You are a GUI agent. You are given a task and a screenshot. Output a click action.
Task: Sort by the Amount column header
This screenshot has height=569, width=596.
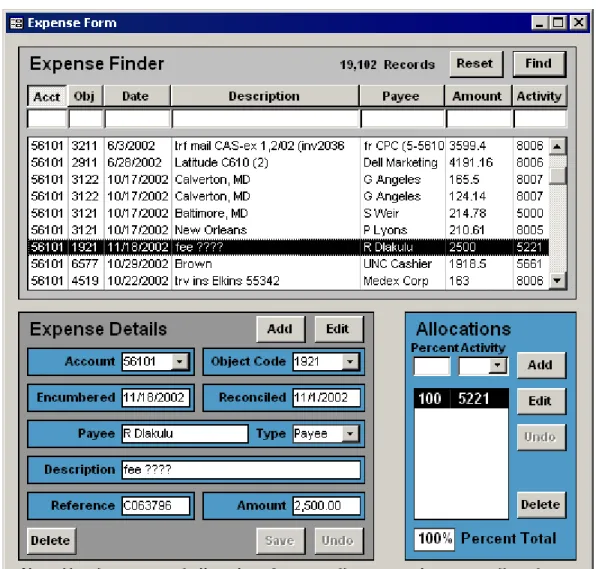pos(478,96)
